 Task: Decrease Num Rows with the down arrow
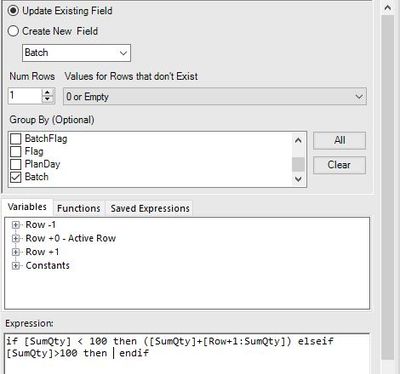click(x=48, y=99)
